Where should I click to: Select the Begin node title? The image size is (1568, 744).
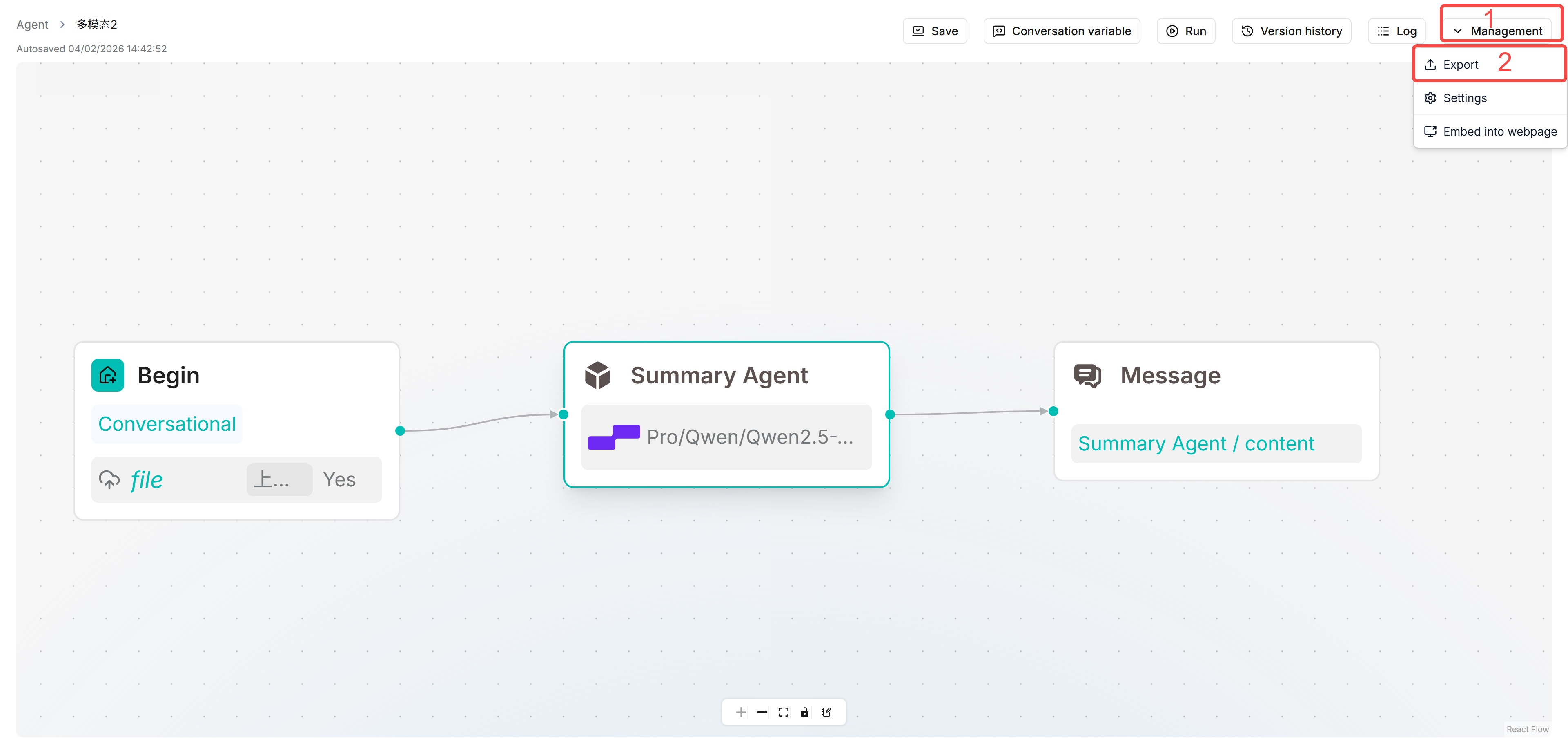click(x=169, y=375)
